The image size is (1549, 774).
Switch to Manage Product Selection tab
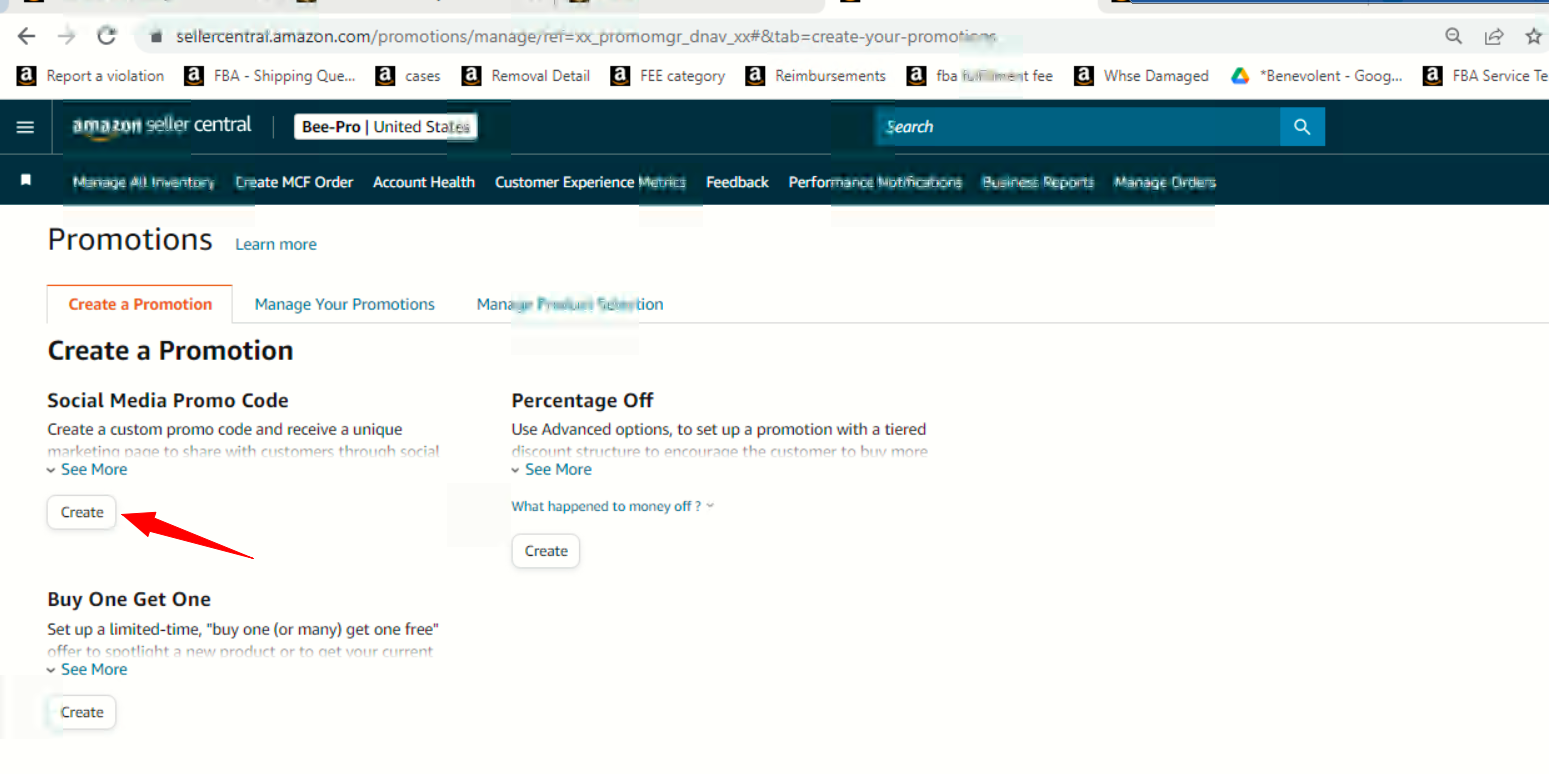(x=570, y=304)
